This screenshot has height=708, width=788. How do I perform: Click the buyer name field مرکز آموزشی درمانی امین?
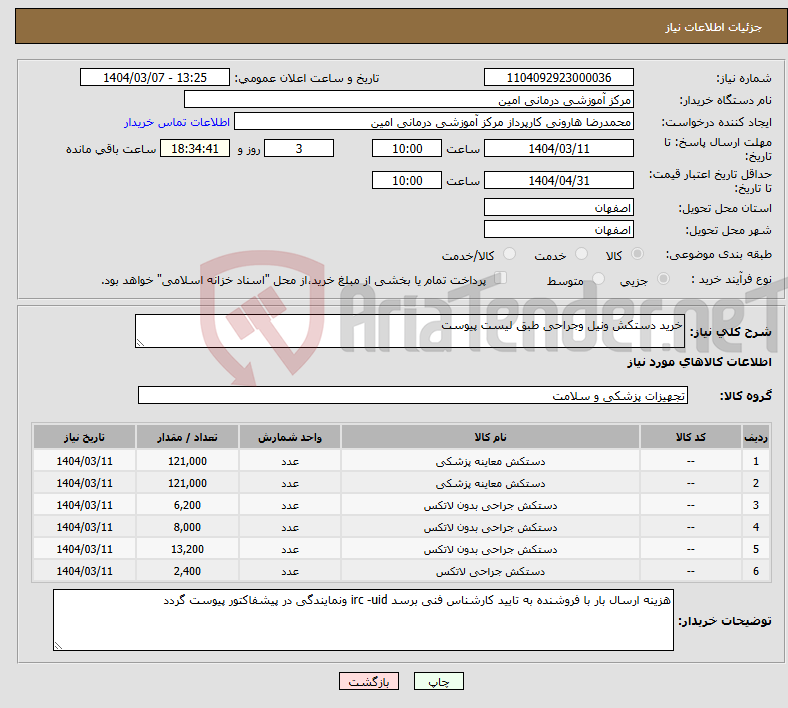409,99
